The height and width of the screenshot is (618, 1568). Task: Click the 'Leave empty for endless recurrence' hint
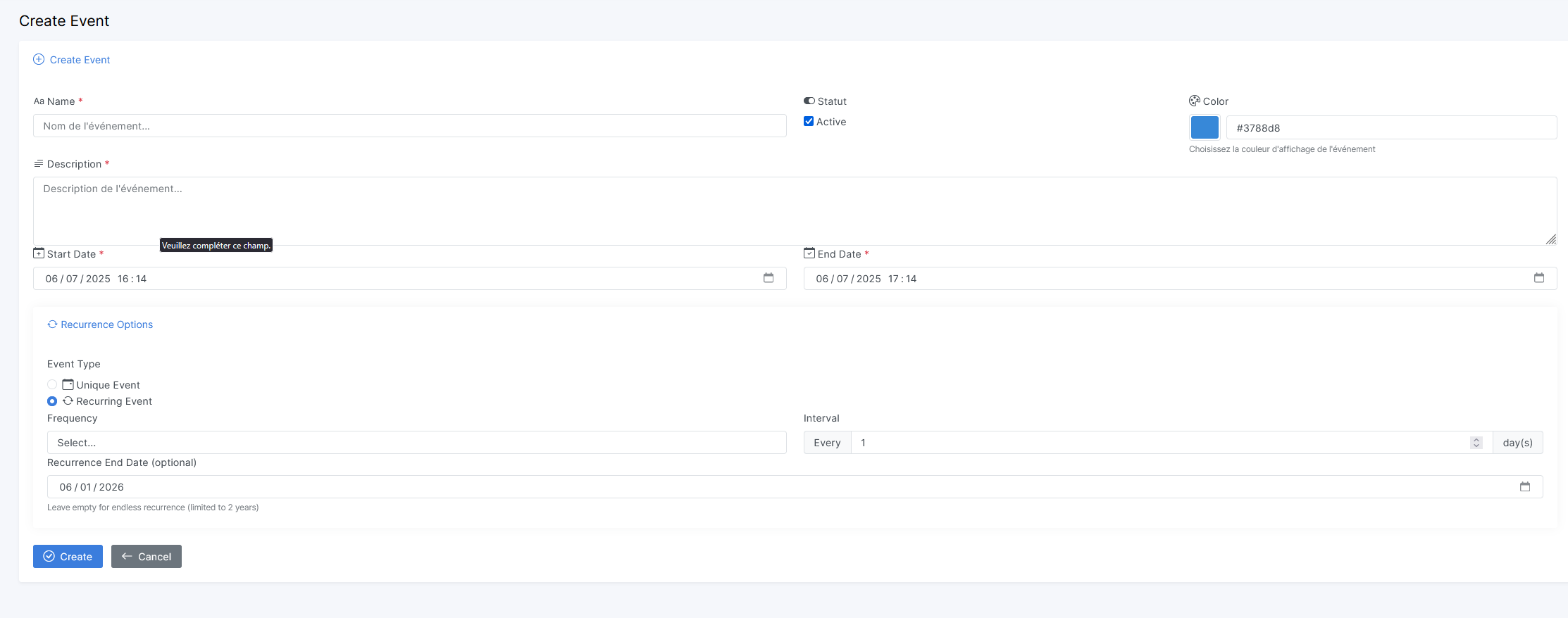(153, 507)
